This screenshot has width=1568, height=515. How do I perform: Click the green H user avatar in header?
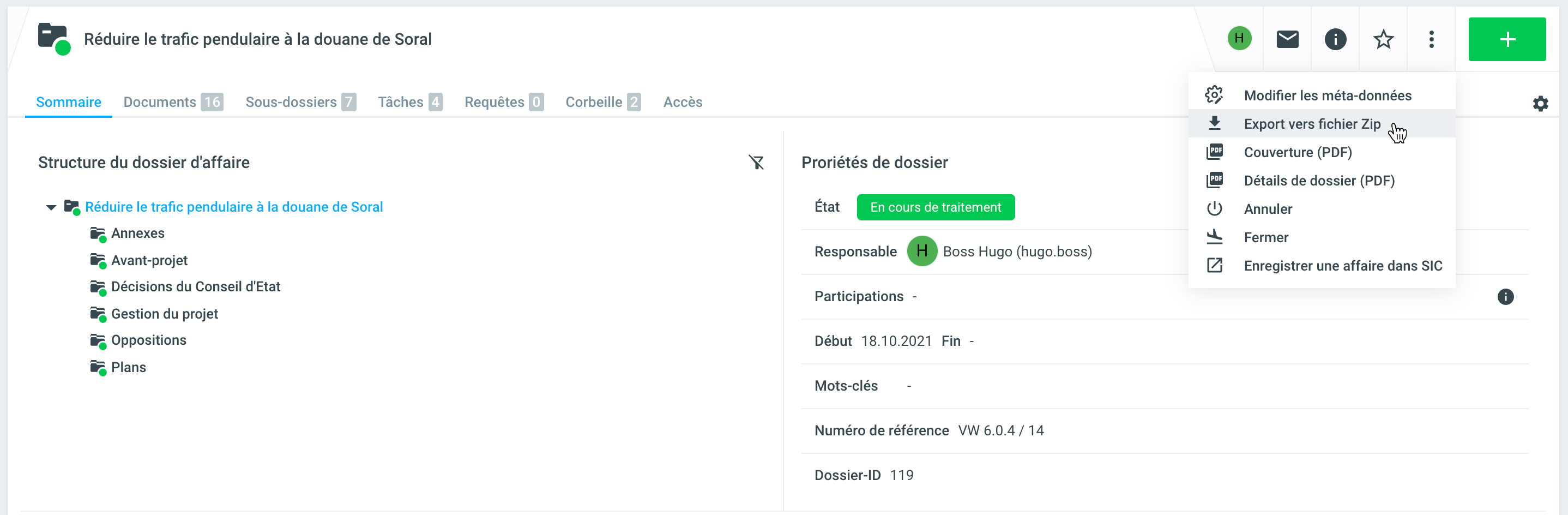click(1239, 39)
